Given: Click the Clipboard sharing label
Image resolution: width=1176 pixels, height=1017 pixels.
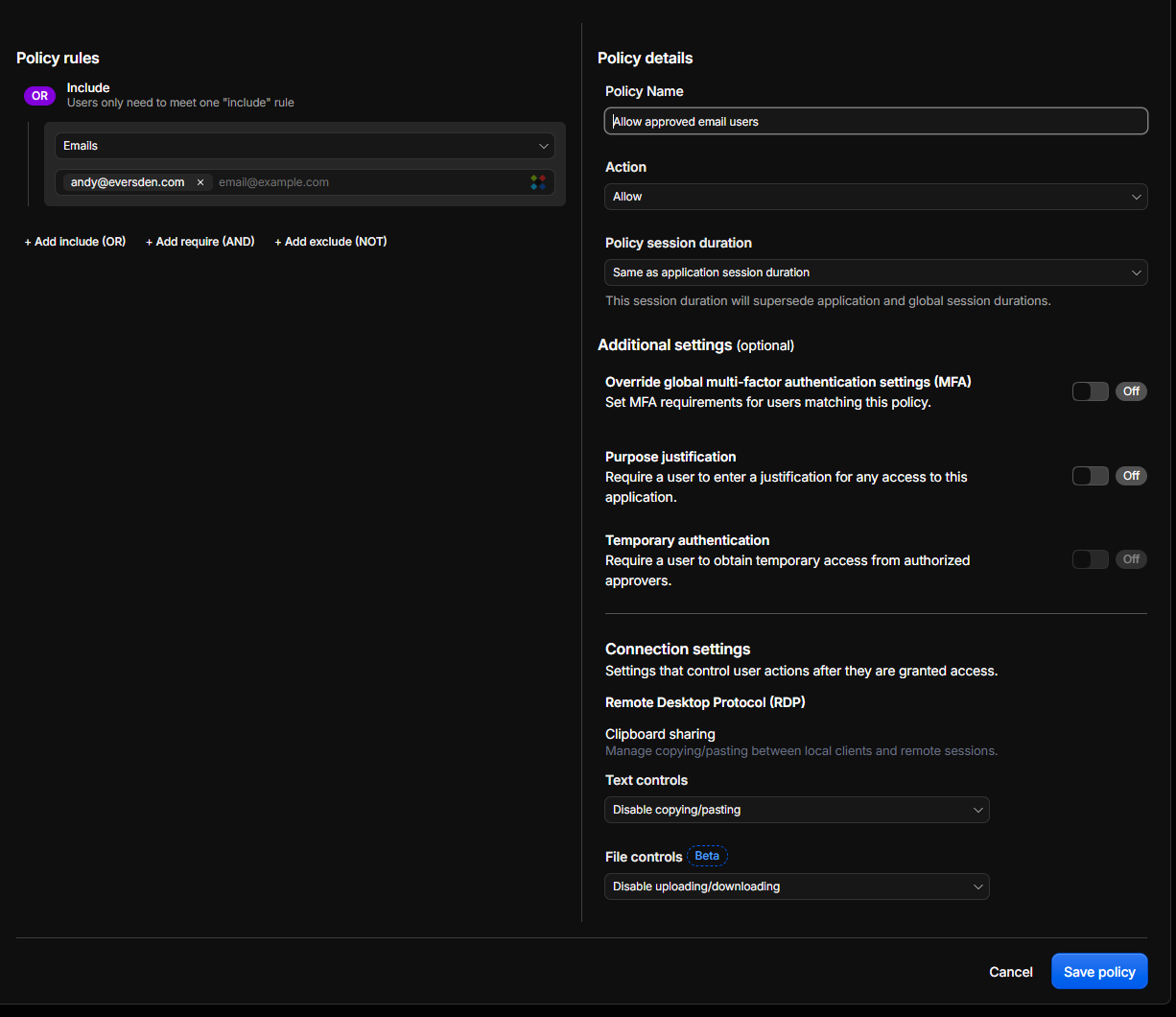Looking at the screenshot, I should tap(660, 734).
